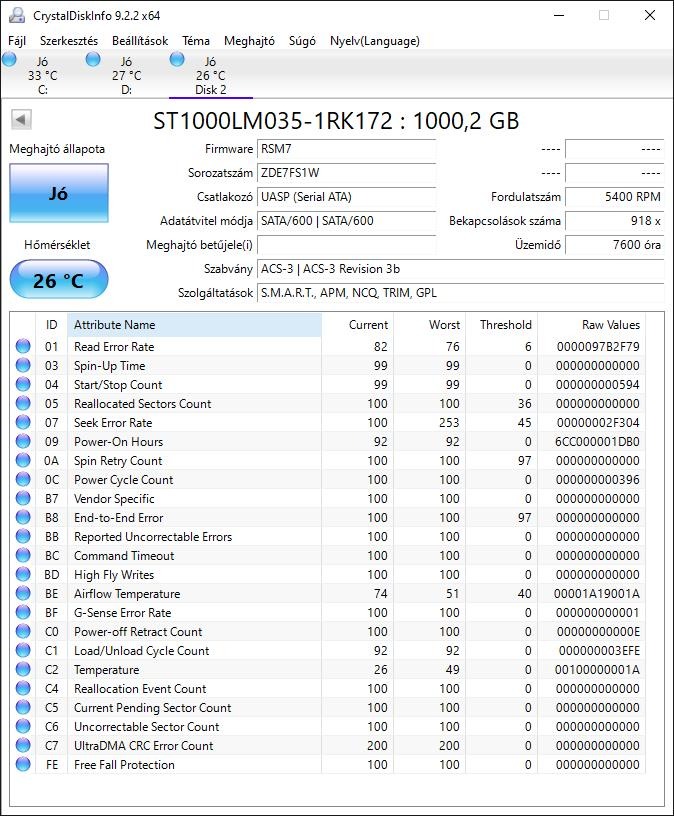Click the blue orb beside Power-On Hours
674x816 pixels.
click(23, 441)
